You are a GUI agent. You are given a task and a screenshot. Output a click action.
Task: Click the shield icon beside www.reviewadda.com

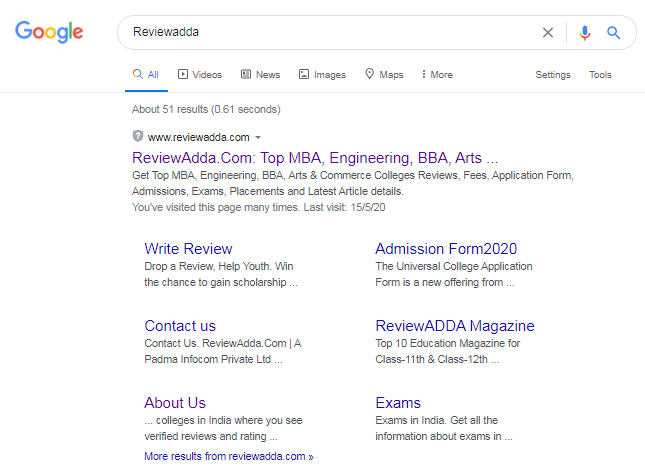[137, 136]
